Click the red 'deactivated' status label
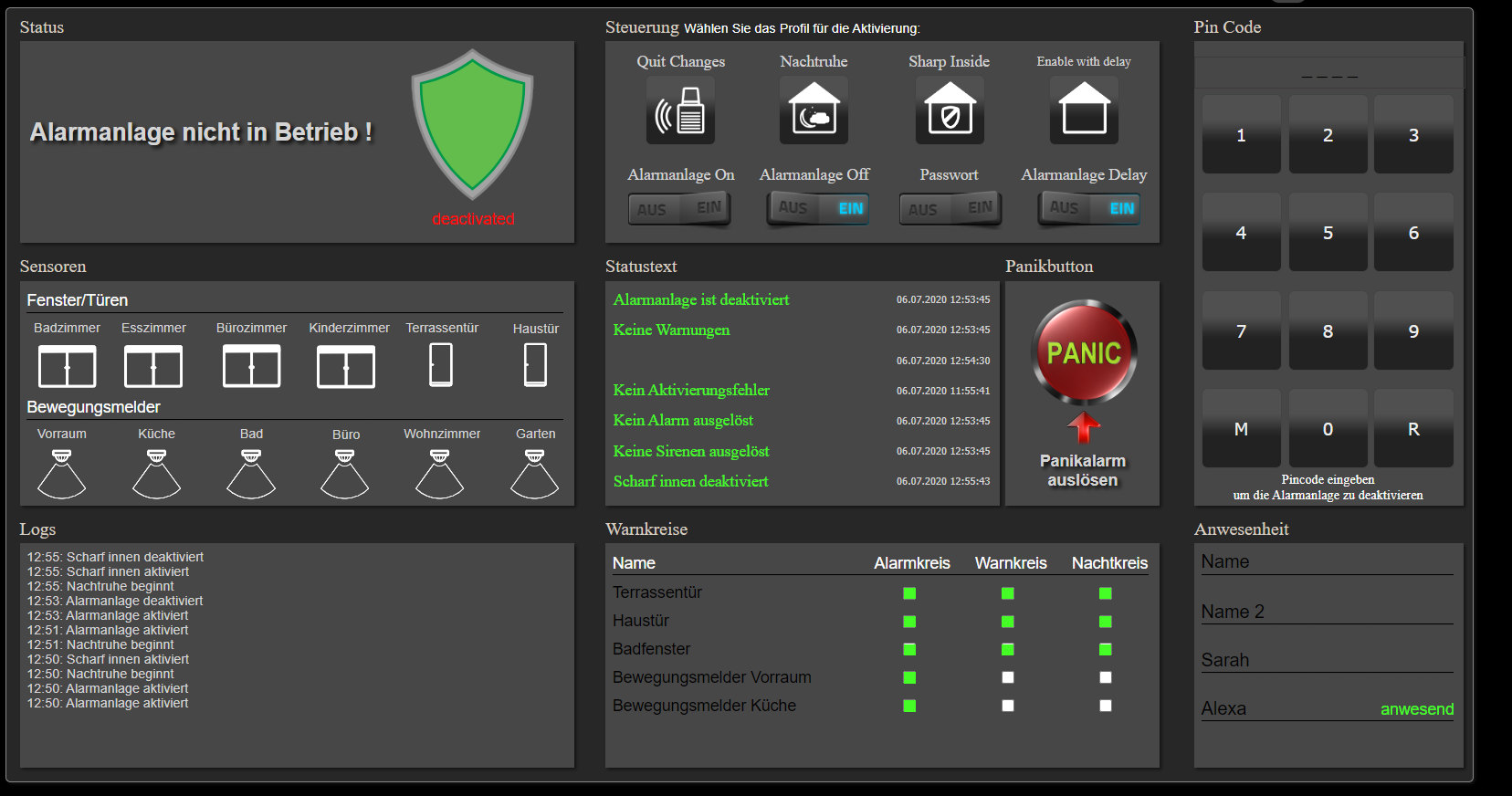This screenshot has height=796, width=1512. point(473,219)
